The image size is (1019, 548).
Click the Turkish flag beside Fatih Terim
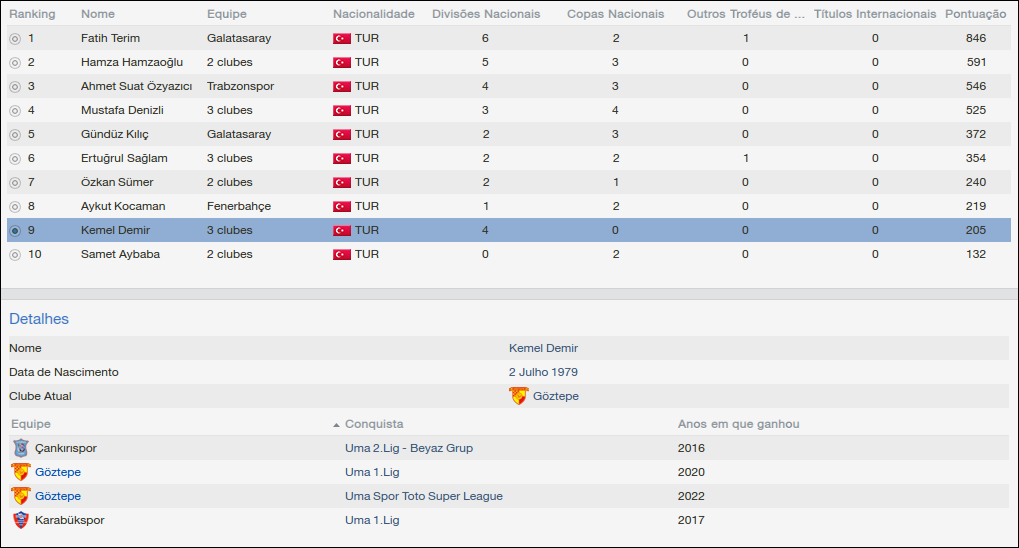(x=342, y=38)
